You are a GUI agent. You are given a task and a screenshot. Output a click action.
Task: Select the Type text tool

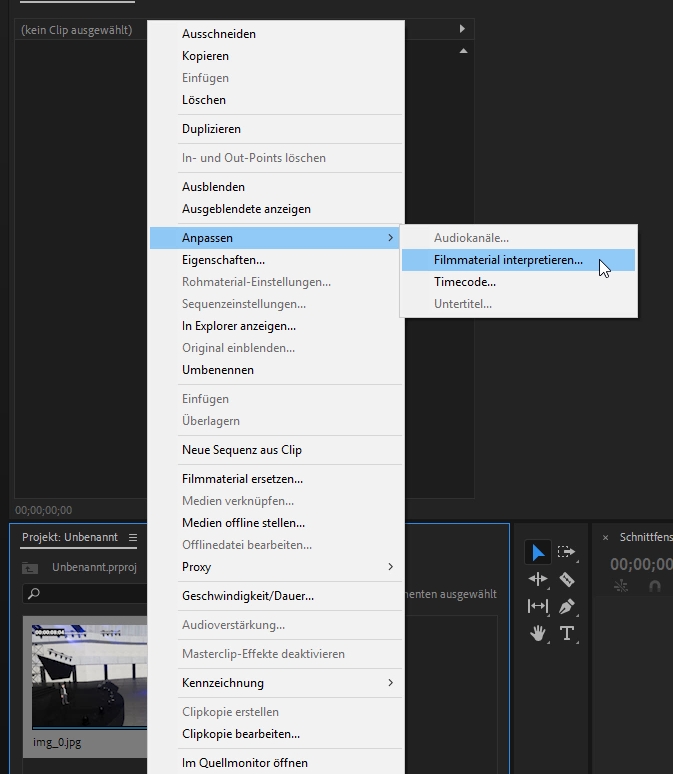pos(567,633)
